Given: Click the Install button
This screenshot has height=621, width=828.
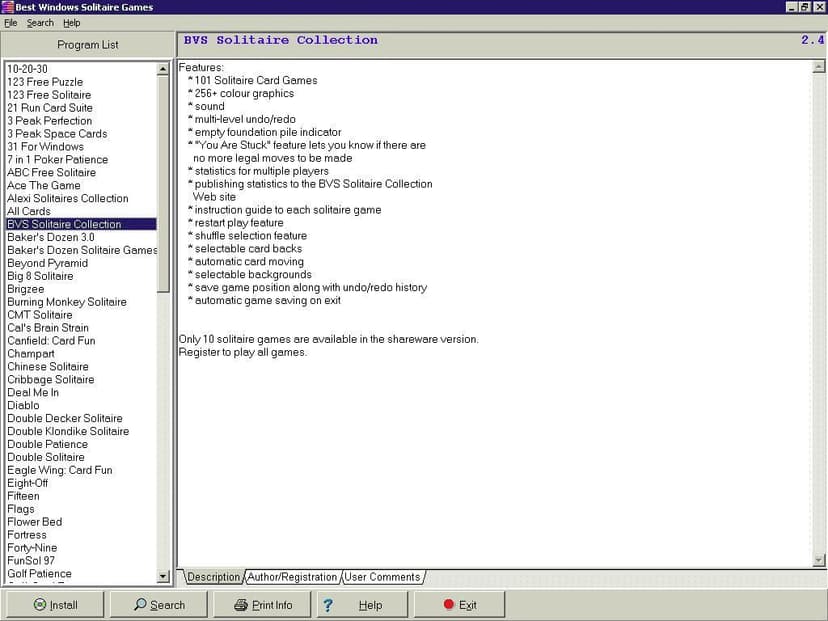Looking at the screenshot, I should [x=55, y=605].
